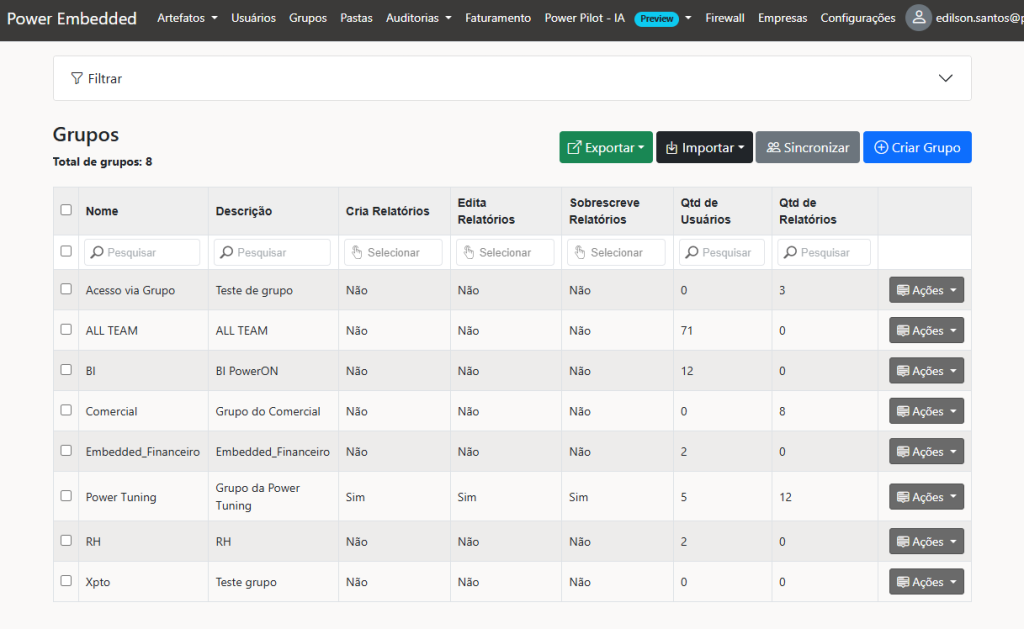Open the Importar dropdown button
This screenshot has height=629, width=1024.
point(704,148)
